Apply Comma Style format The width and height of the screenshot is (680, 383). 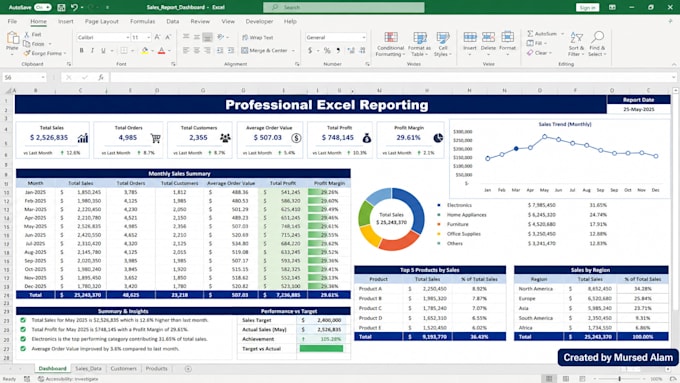click(338, 51)
